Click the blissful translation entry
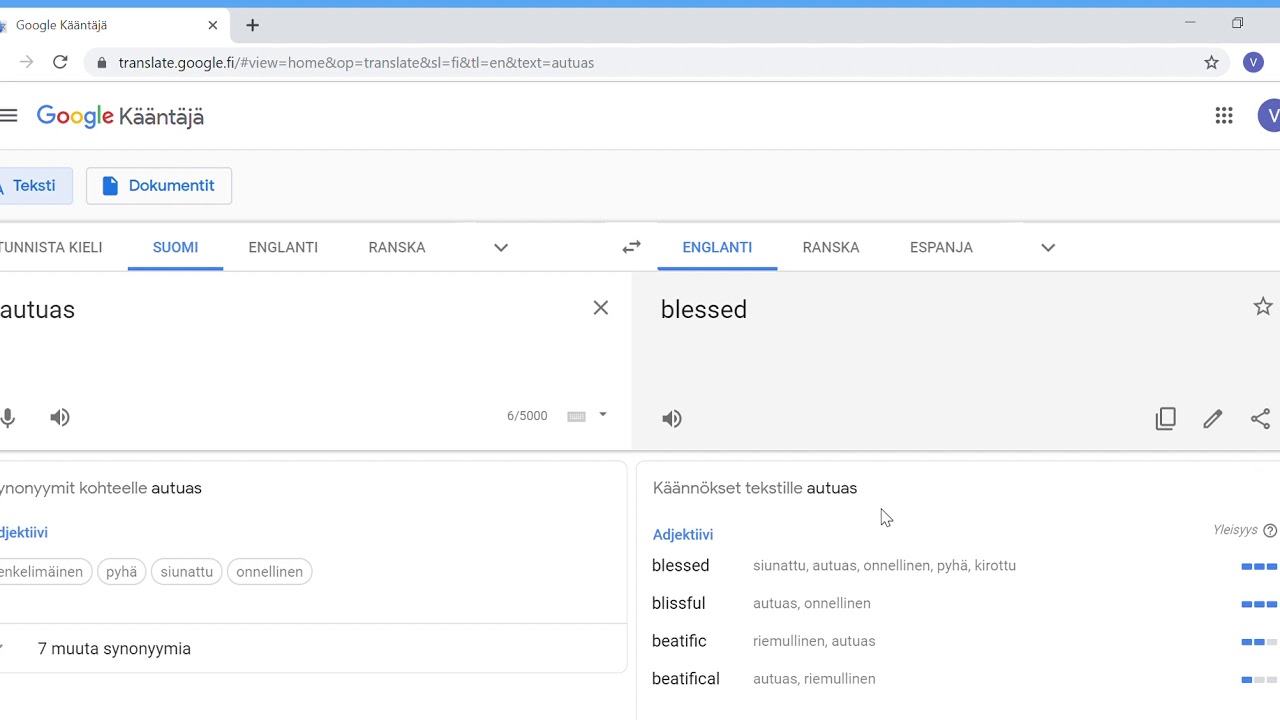Viewport: 1280px width, 720px height. click(x=679, y=603)
